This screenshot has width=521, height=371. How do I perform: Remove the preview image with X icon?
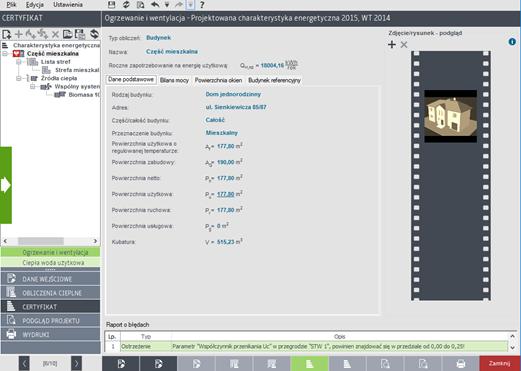[404, 44]
